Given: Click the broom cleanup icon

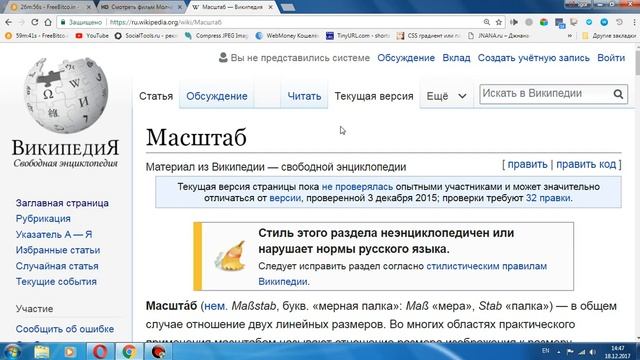Looking at the screenshot, I should (230, 256).
